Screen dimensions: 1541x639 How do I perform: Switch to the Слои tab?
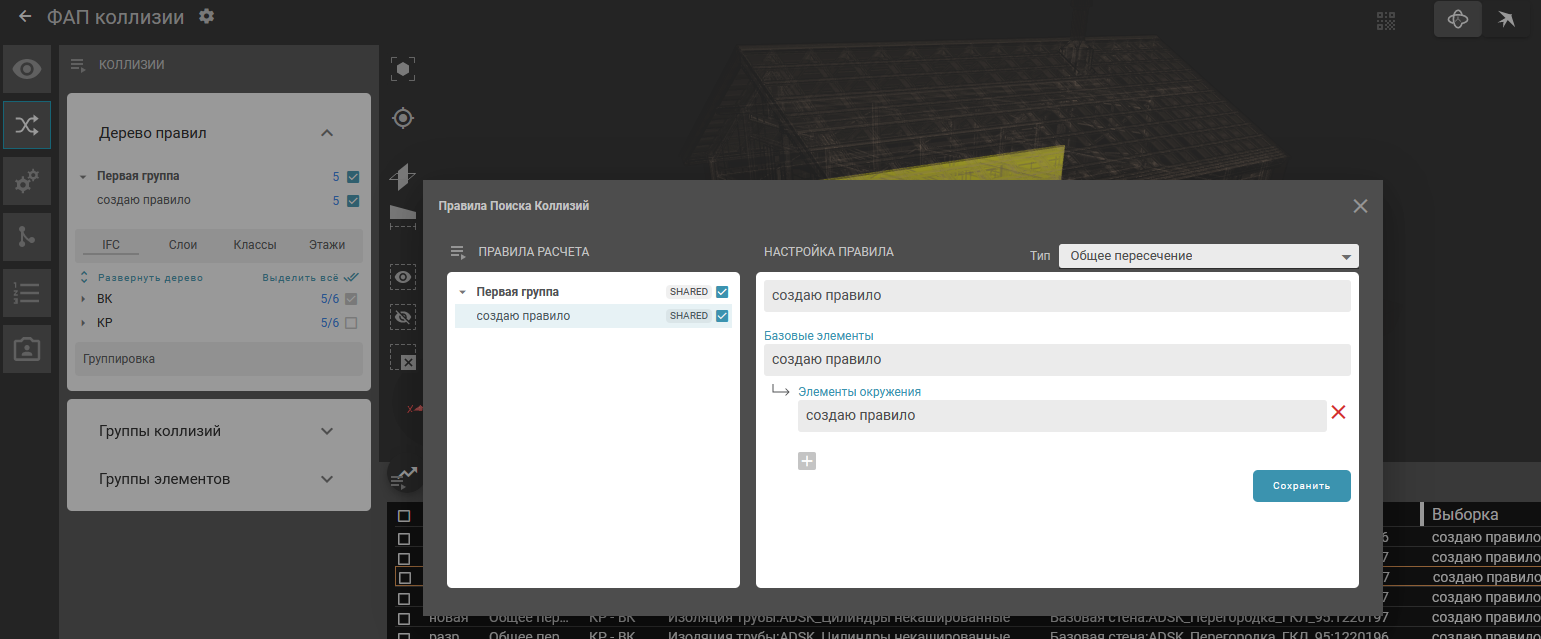tap(183, 244)
